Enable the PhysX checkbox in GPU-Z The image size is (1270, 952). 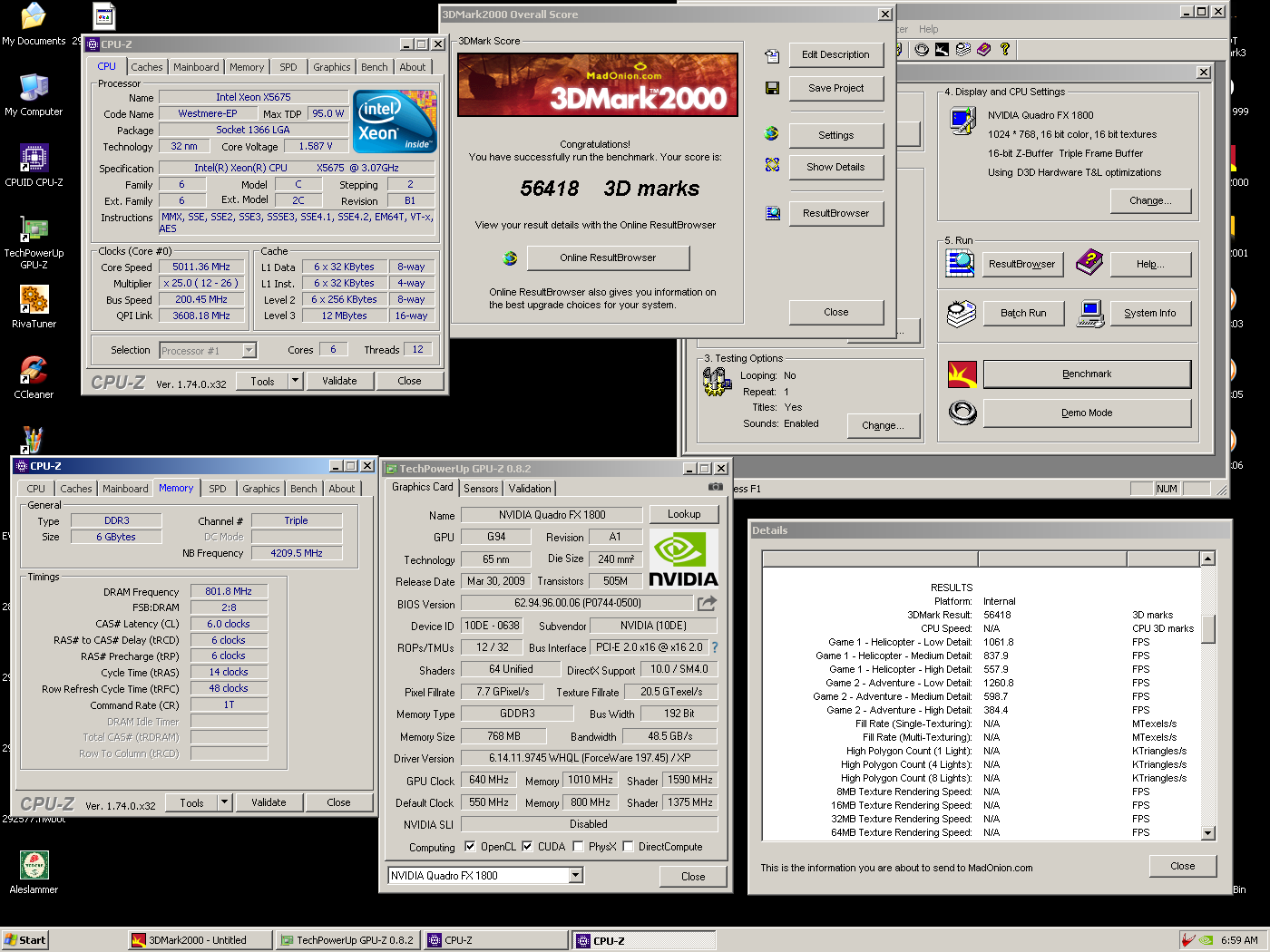pos(578,847)
